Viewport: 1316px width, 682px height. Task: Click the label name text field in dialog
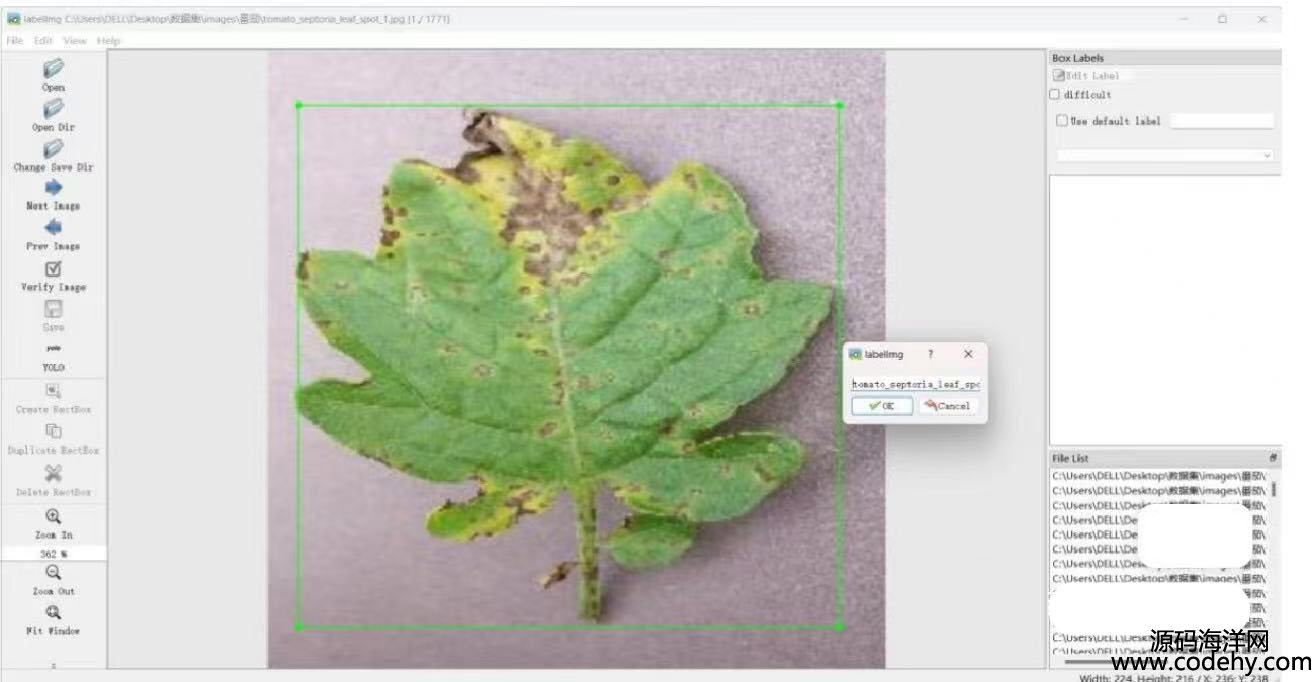point(914,384)
